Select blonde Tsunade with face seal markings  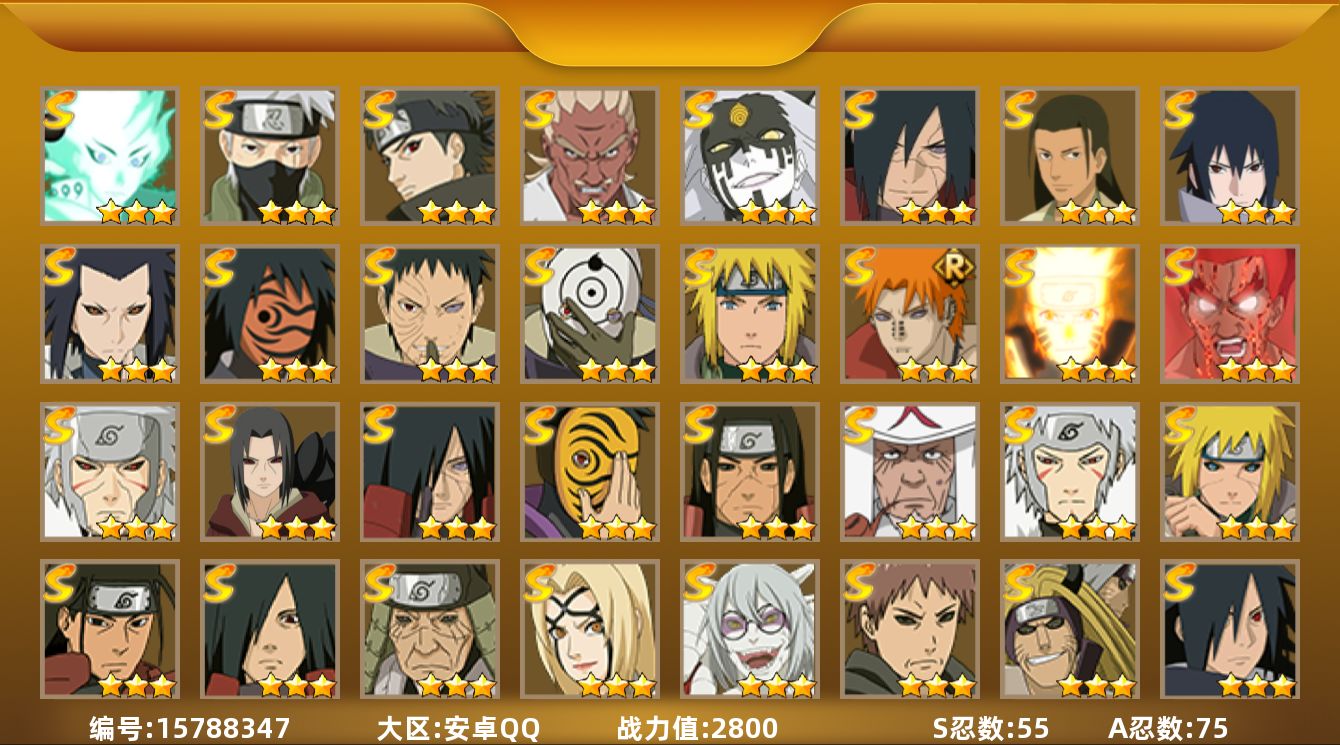590,630
